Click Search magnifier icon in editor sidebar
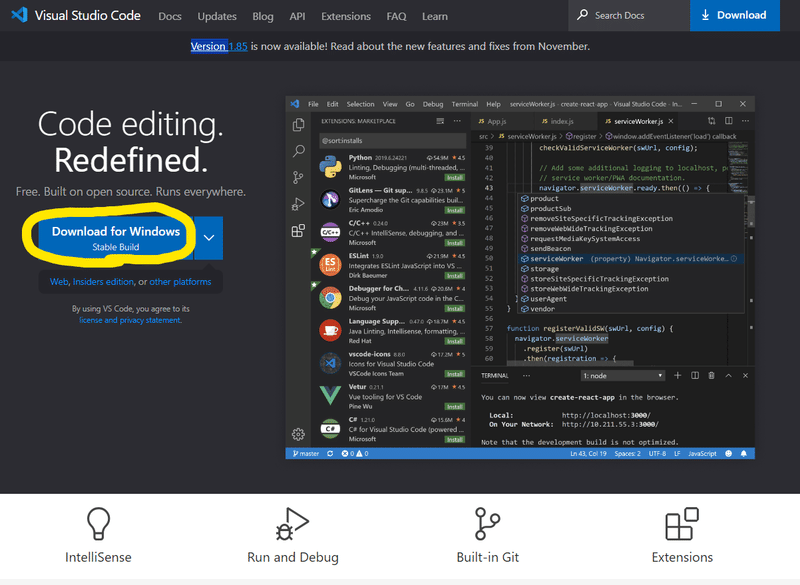Viewport: 800px width, 585px height. pos(298,151)
